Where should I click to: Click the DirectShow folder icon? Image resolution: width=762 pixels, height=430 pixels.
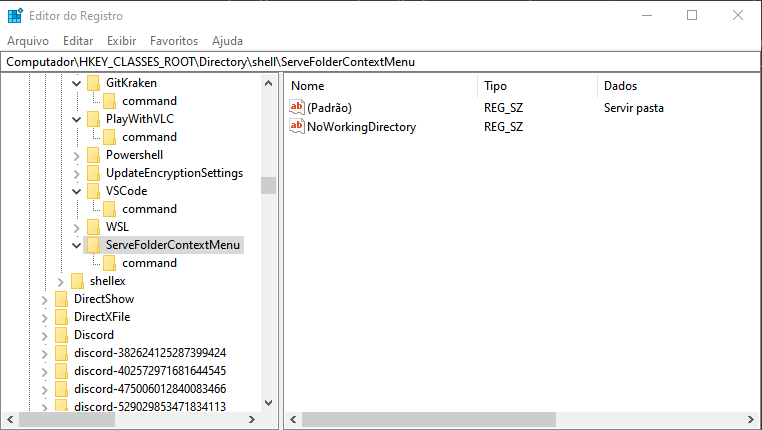[x=61, y=299]
